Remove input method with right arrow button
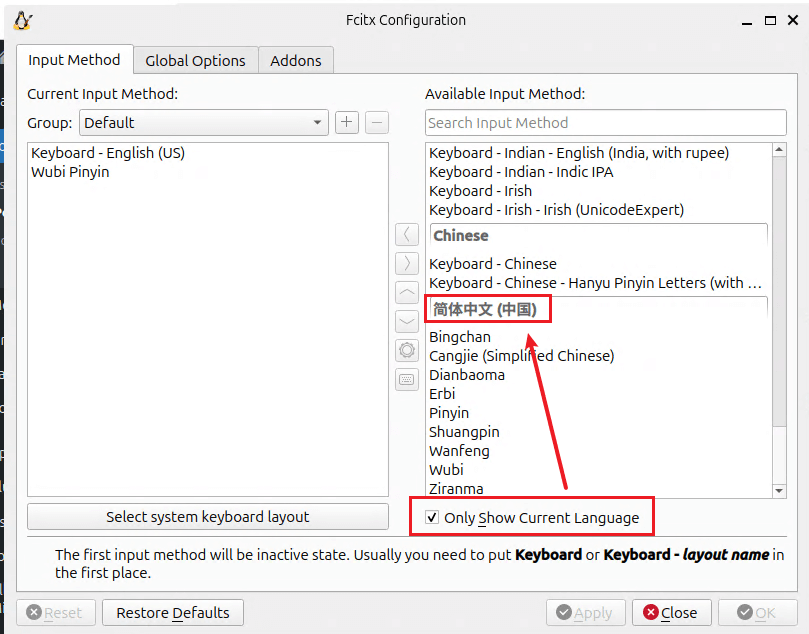Image resolution: width=809 pixels, height=634 pixels. [407, 264]
